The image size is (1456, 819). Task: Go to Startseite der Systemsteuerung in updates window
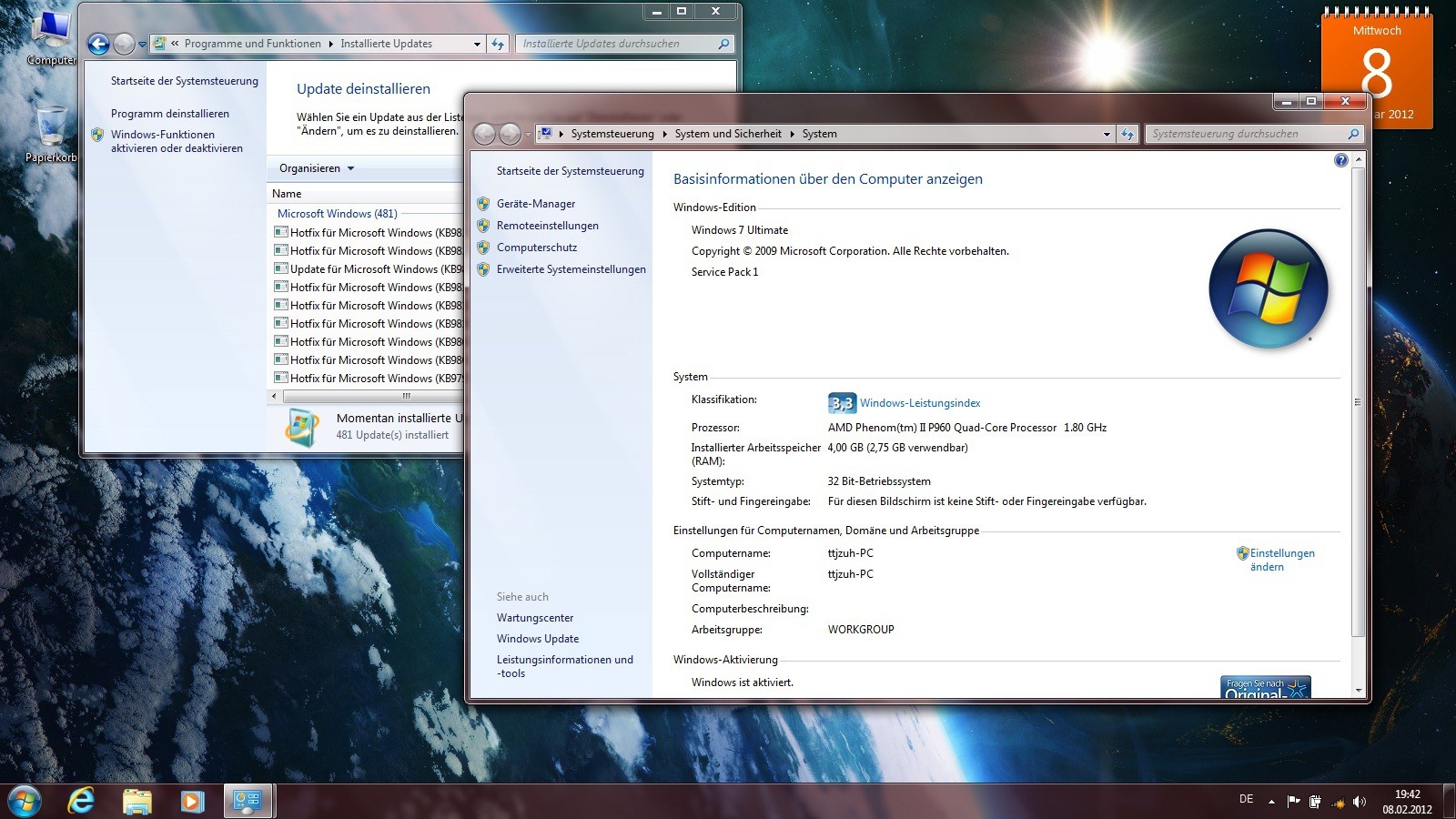[185, 81]
